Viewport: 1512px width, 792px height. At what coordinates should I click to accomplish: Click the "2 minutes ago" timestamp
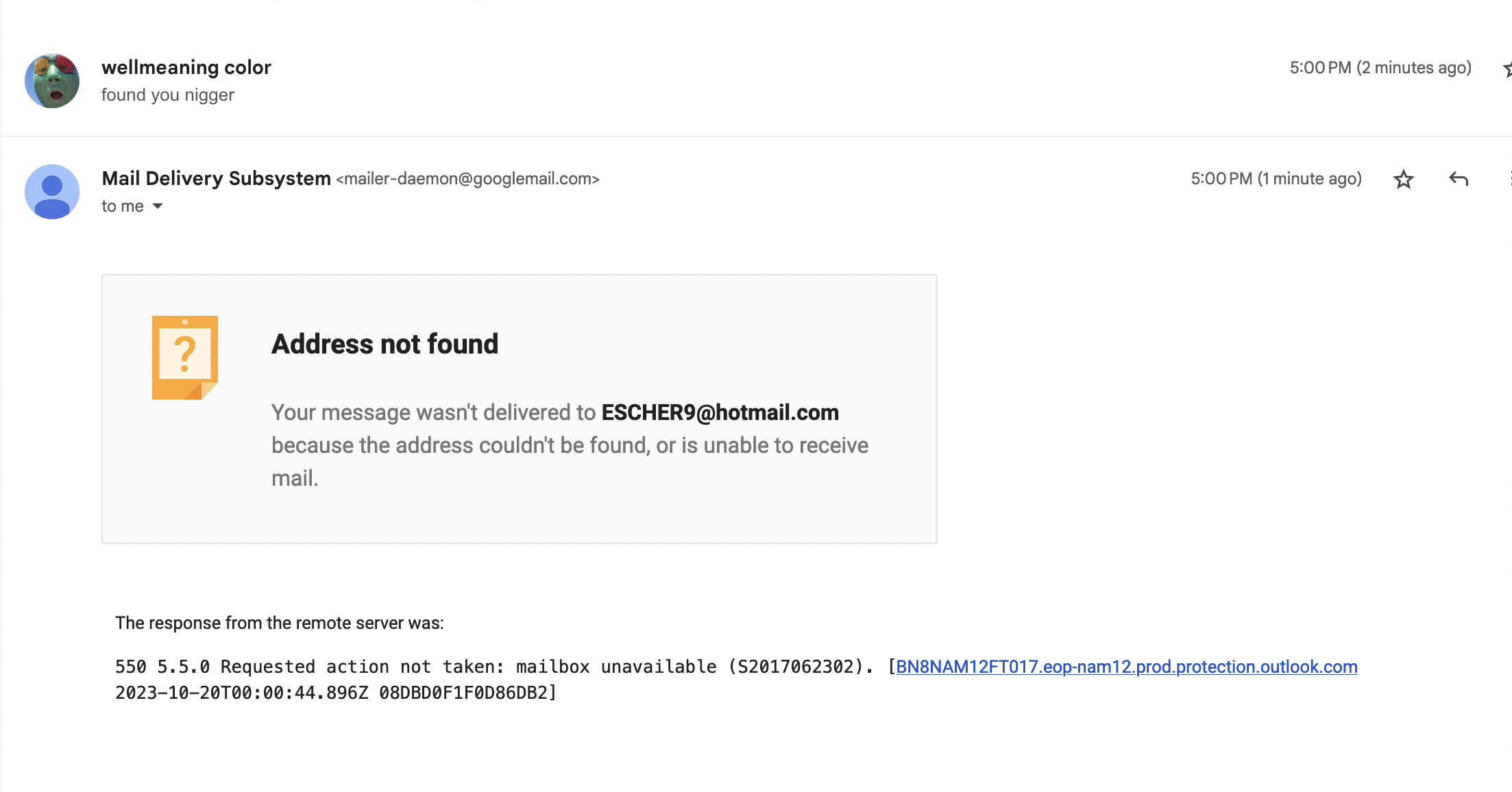(1380, 68)
